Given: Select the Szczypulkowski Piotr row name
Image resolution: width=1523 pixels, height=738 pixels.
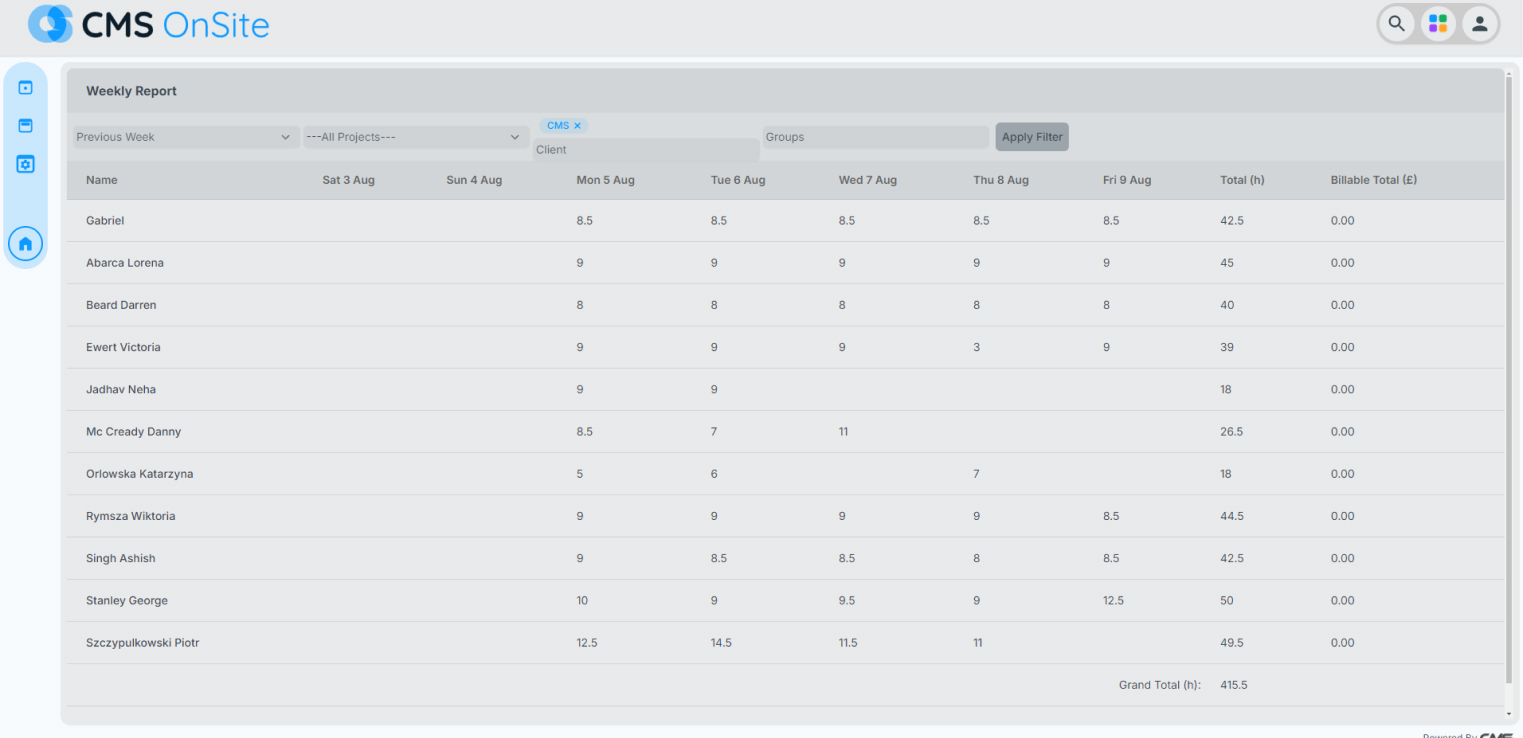Looking at the screenshot, I should 143,643.
